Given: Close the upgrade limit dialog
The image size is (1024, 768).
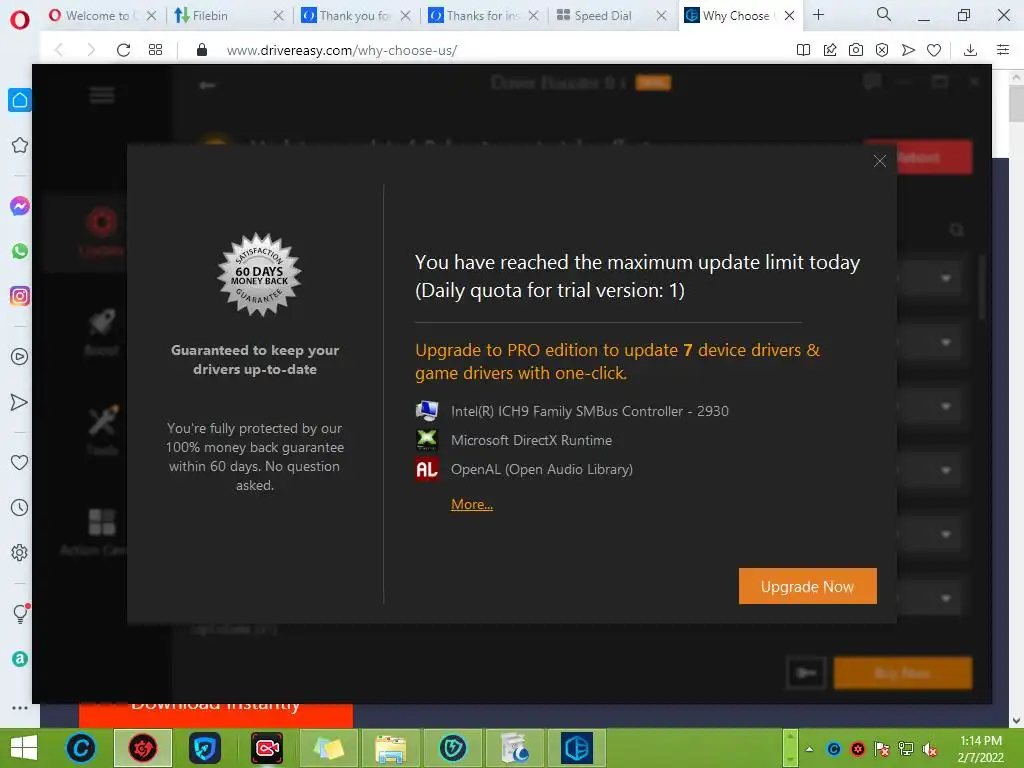Looking at the screenshot, I should (880, 161).
